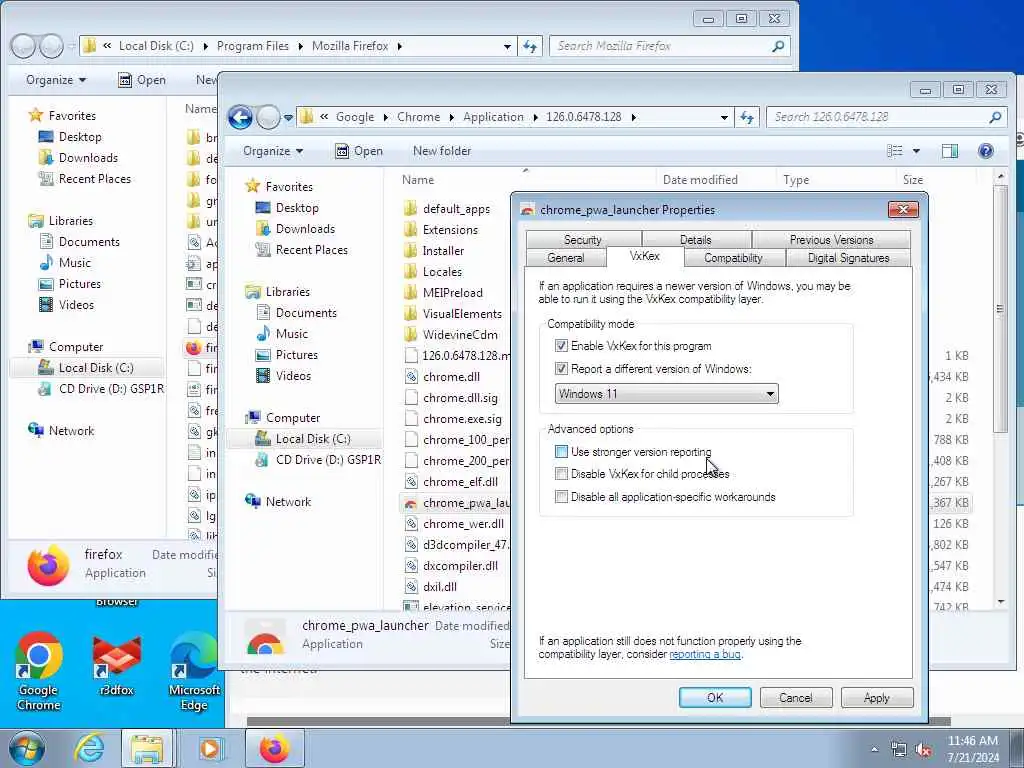Open the reporting a bug link
The width and height of the screenshot is (1024, 768).
pos(705,654)
